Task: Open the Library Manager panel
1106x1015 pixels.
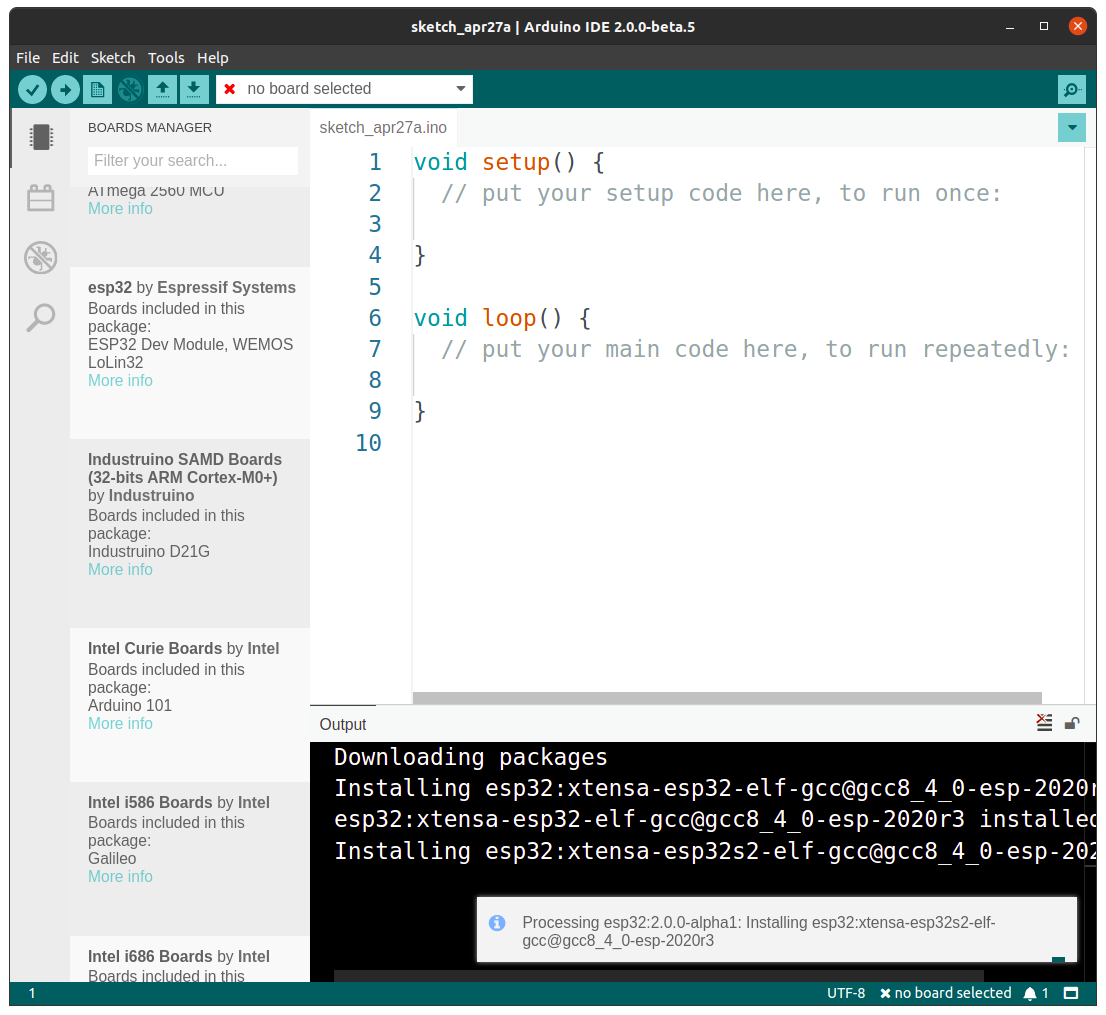Action: tap(40, 197)
